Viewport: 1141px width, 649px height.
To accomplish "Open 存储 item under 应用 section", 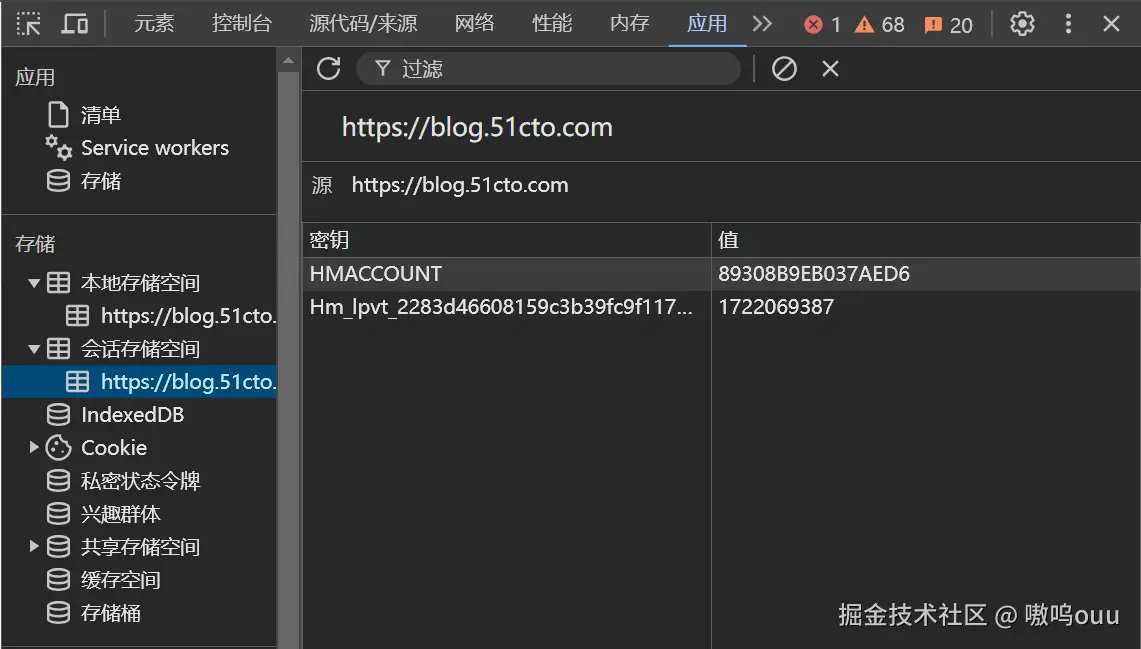I will click(101, 181).
